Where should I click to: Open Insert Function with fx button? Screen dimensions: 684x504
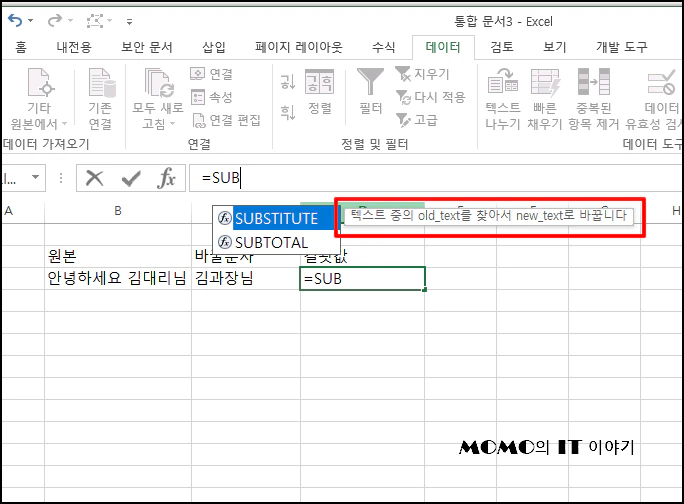[x=166, y=178]
